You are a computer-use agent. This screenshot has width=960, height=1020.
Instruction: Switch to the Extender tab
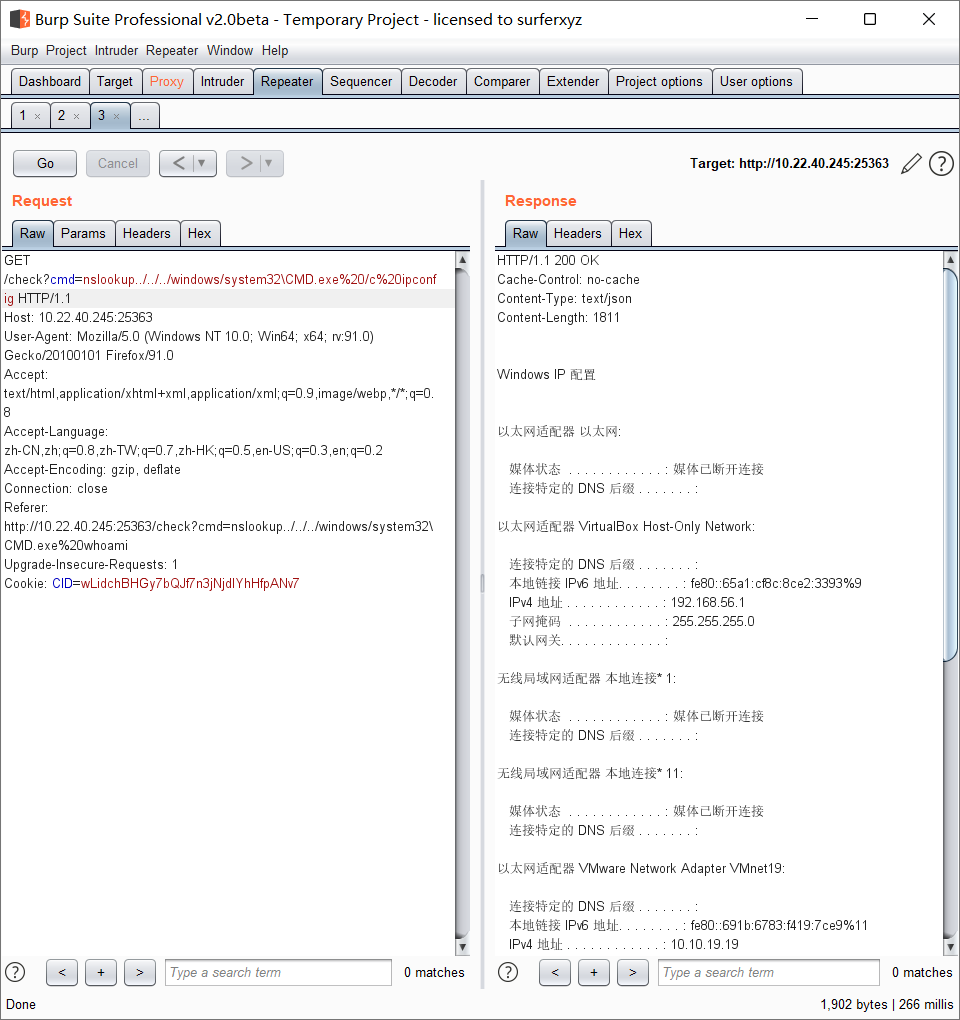[572, 82]
